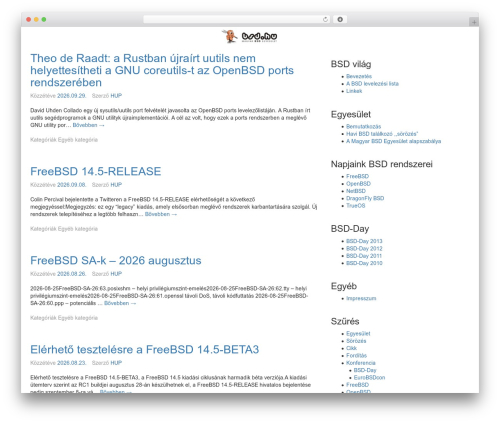500x423 pixels.
Task: Click the BSD-Day sidebar heading
Action: click(350, 229)
